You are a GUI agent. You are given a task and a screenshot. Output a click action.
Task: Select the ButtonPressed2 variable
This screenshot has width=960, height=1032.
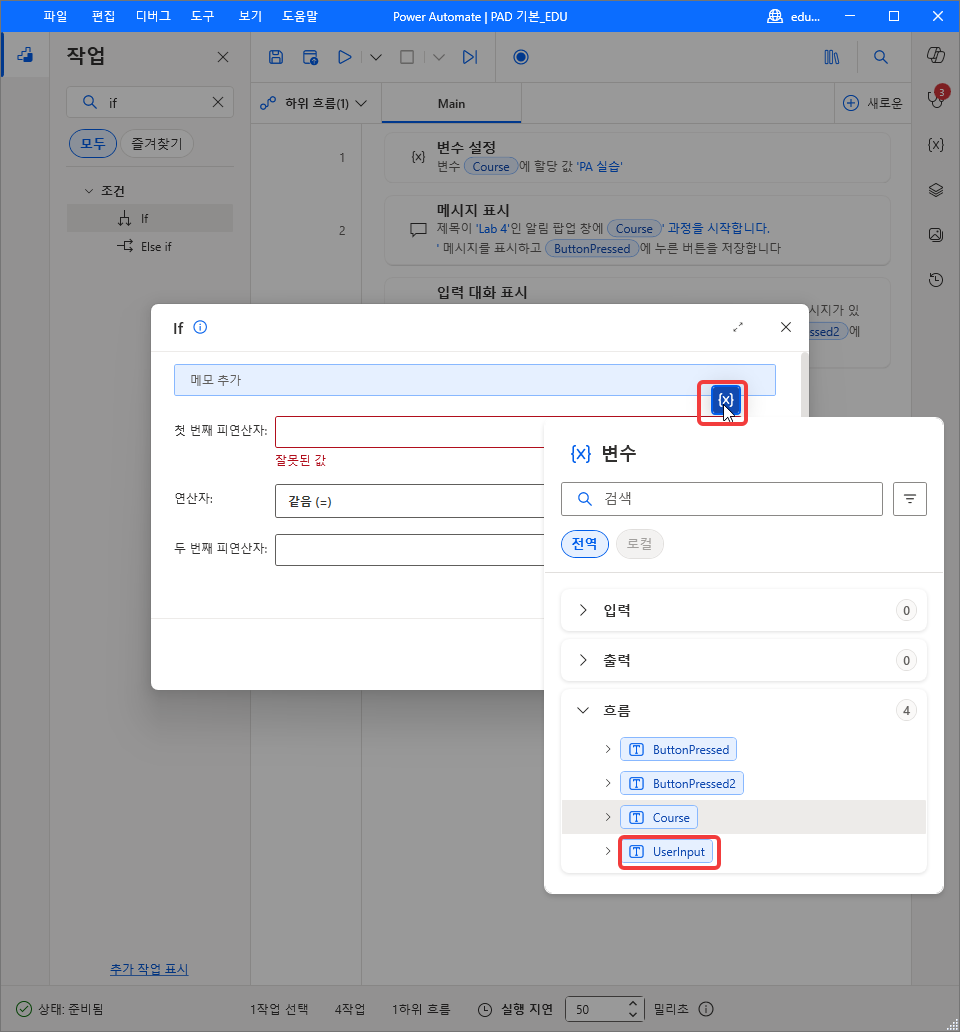point(682,783)
